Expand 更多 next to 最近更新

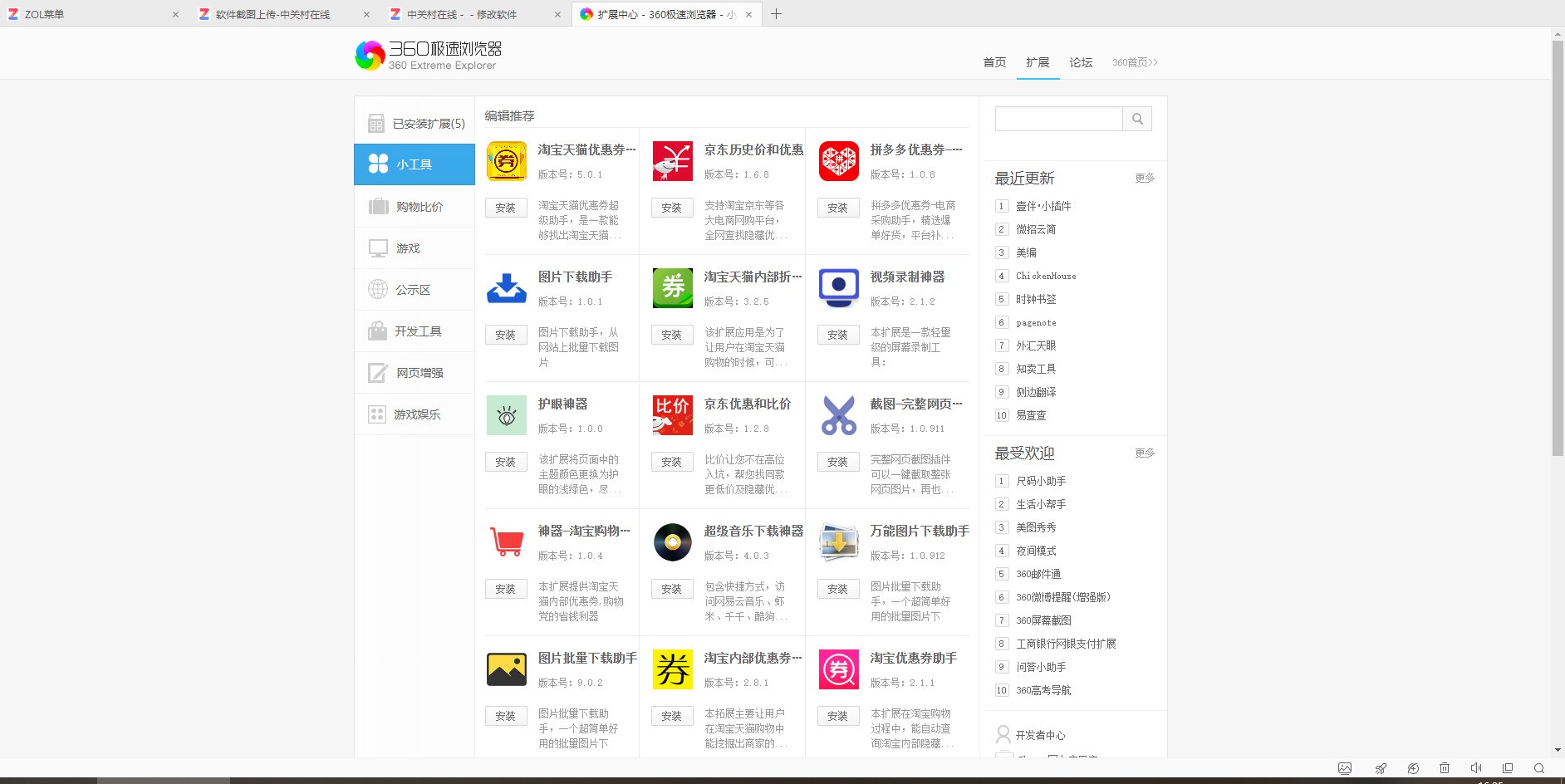[1144, 177]
